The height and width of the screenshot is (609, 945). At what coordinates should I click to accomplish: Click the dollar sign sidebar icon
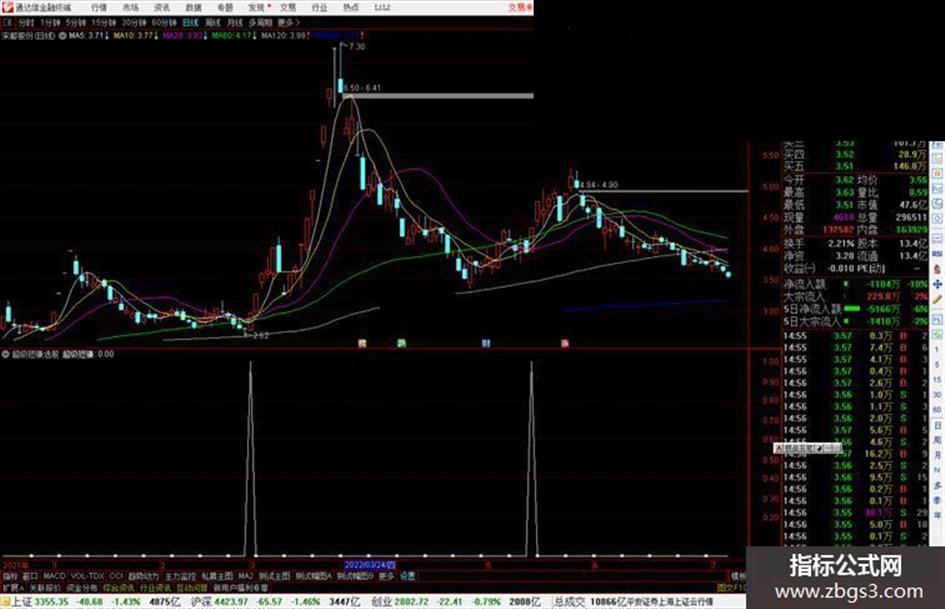pos(938,269)
